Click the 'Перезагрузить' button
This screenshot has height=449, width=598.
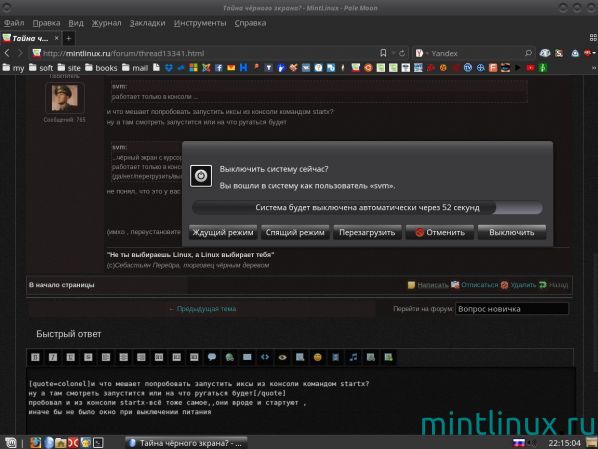tap(367, 232)
